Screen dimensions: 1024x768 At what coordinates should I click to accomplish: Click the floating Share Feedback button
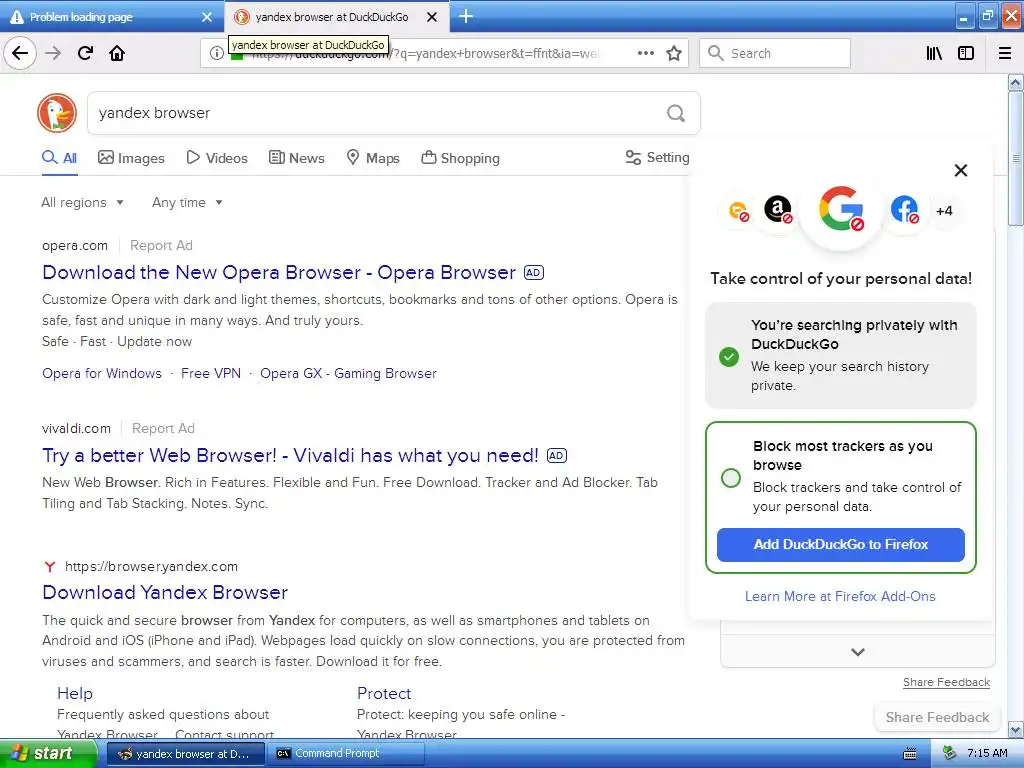[x=937, y=718]
